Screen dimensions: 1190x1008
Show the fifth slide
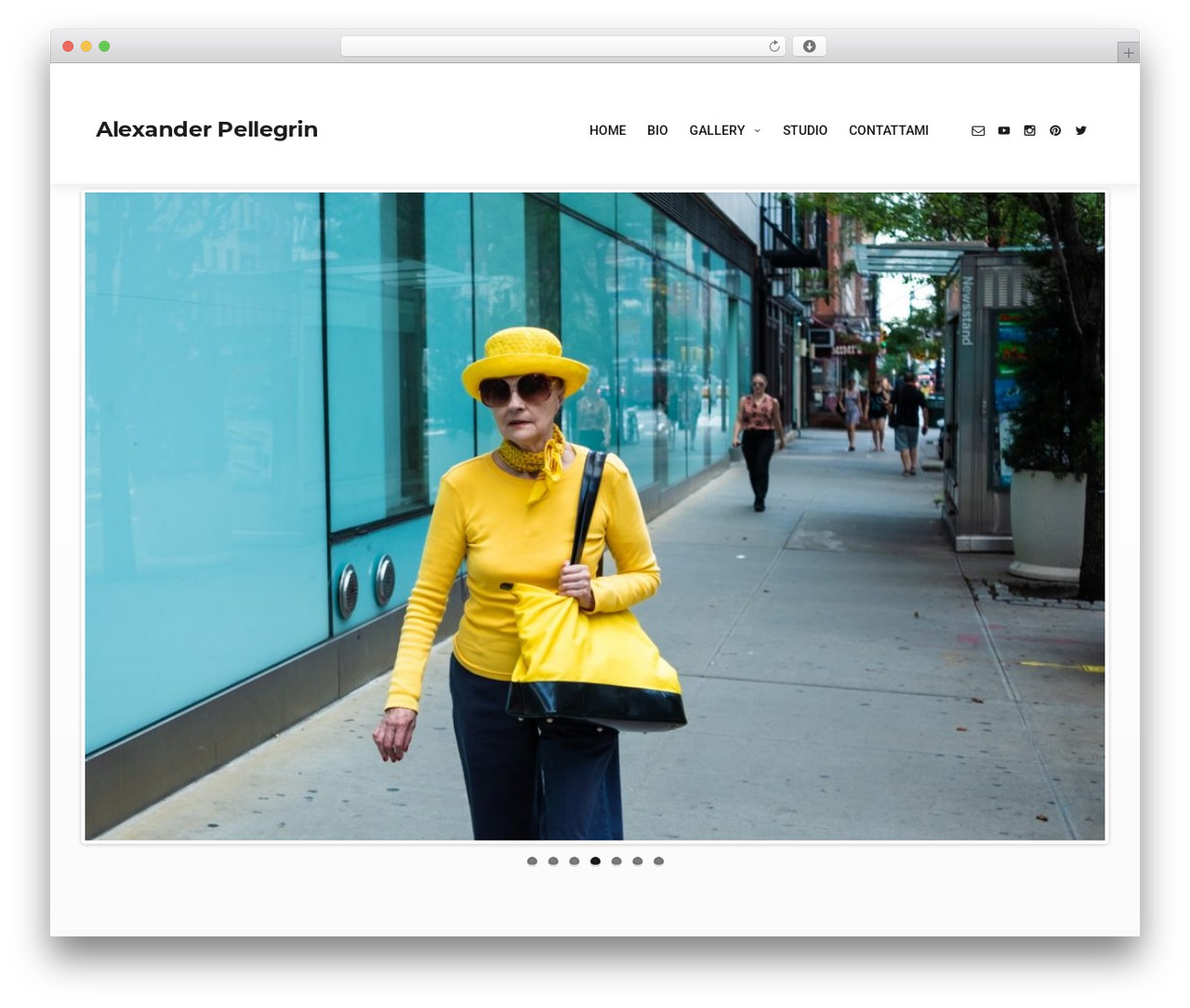[x=616, y=861]
